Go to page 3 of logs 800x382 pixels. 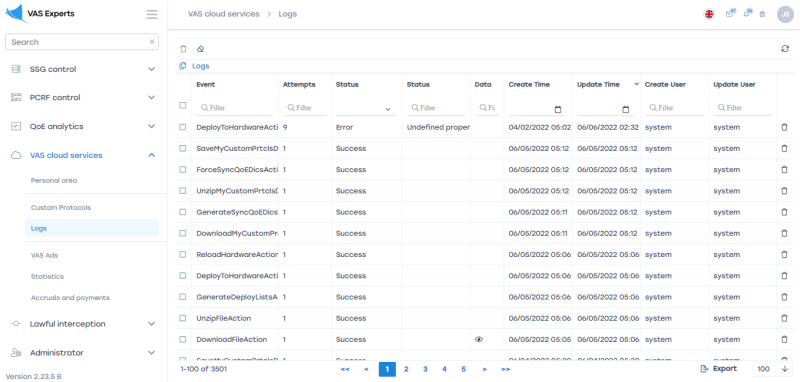point(425,369)
